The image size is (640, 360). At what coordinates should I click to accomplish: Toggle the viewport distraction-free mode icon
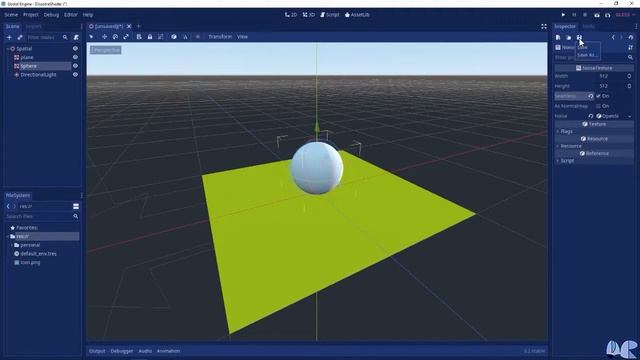click(544, 27)
